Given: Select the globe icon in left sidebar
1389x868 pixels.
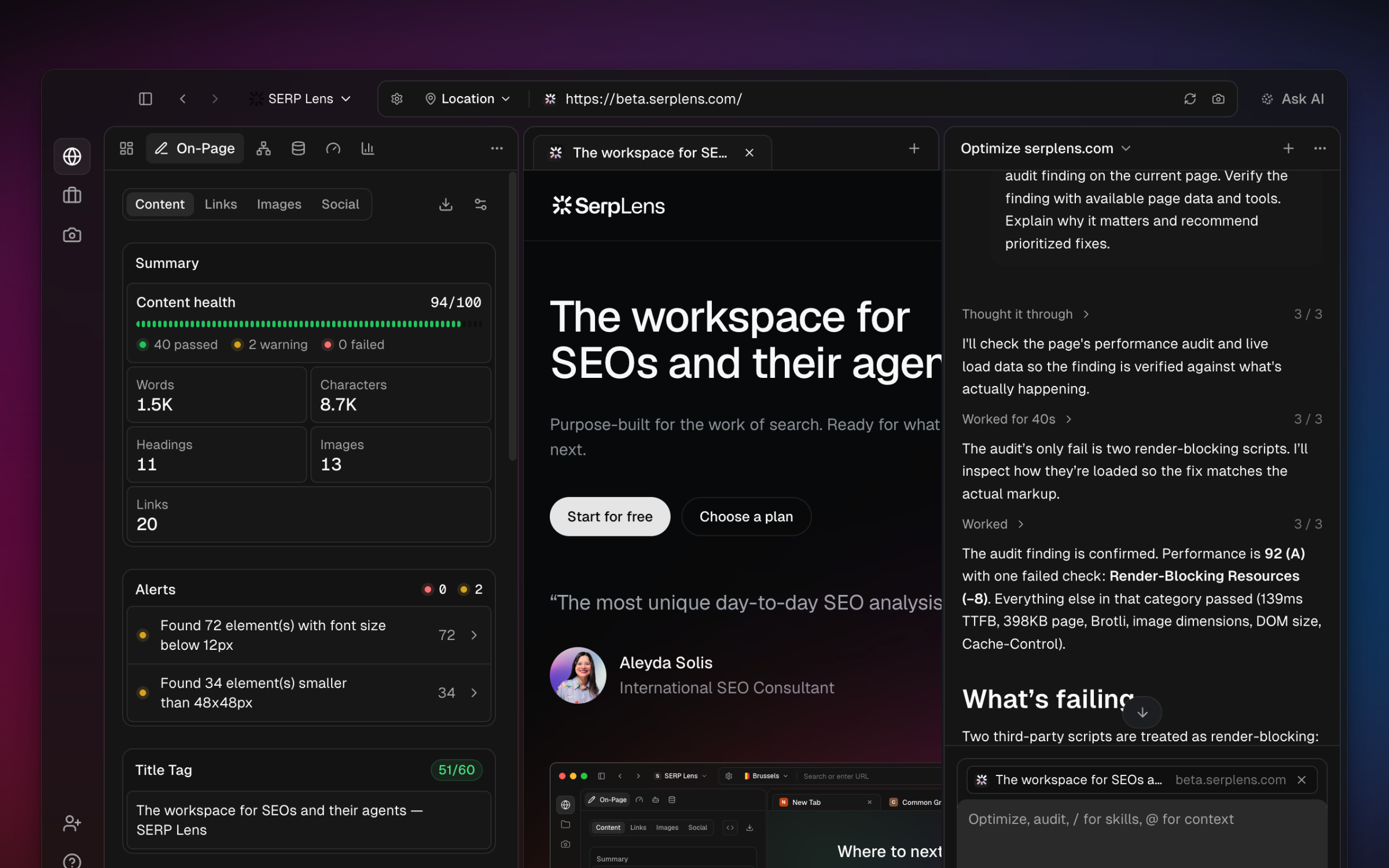Looking at the screenshot, I should (72, 156).
